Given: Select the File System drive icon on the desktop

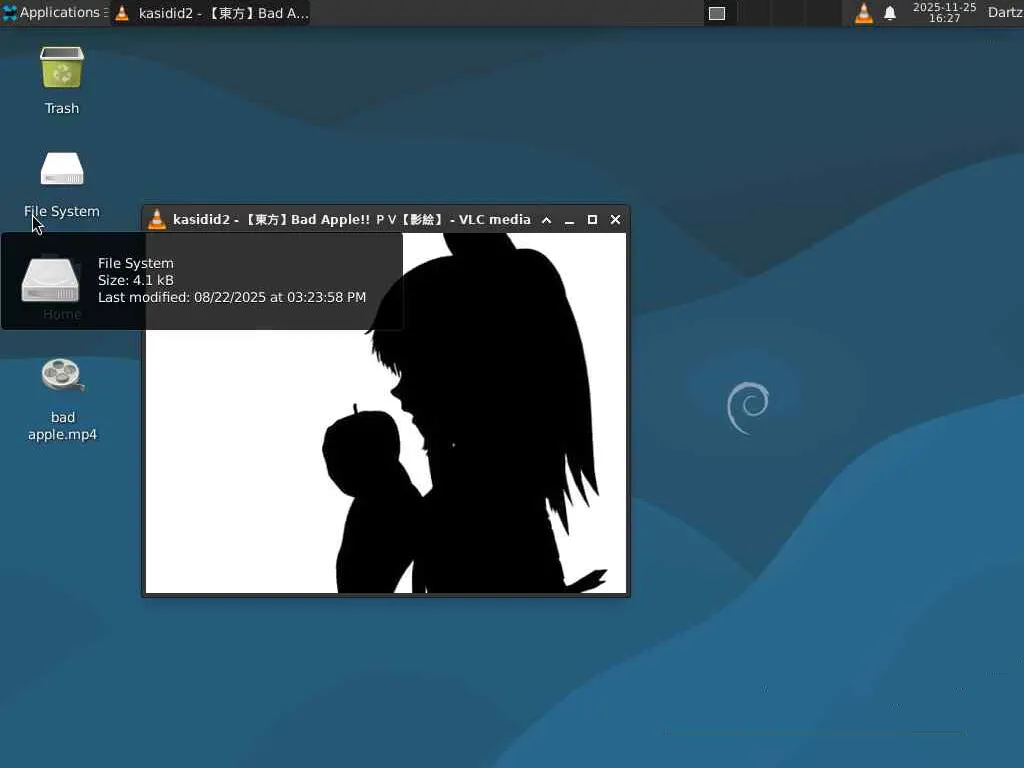Looking at the screenshot, I should click(62, 169).
